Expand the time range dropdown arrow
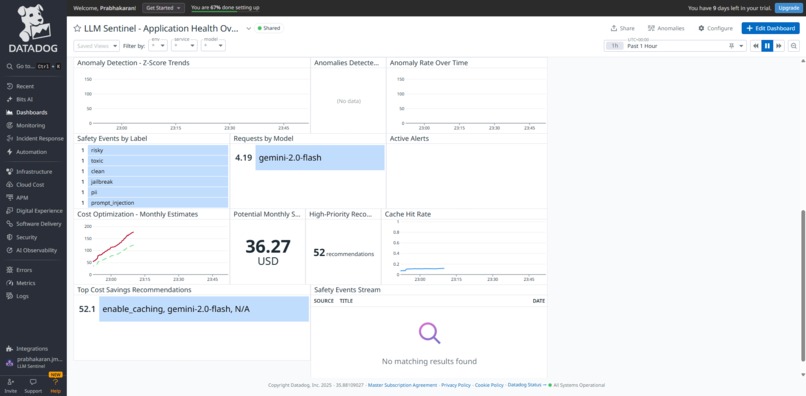806x396 pixels. point(741,46)
